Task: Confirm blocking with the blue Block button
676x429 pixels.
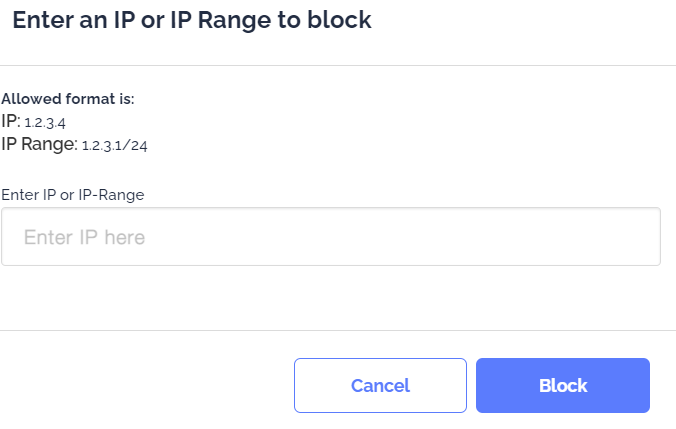Action: pyautogui.click(x=563, y=385)
